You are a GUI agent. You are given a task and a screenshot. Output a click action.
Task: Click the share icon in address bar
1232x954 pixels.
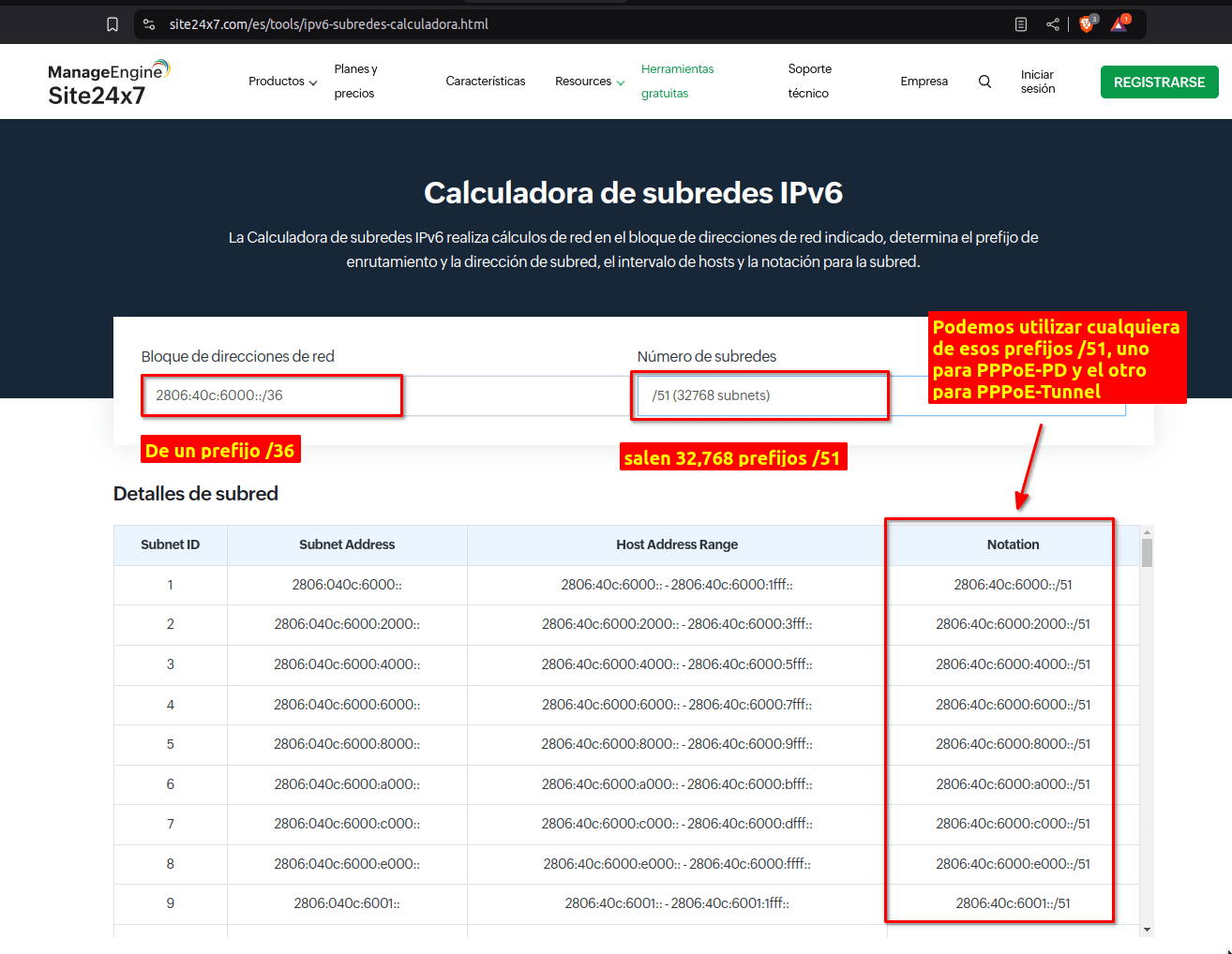point(1053,24)
